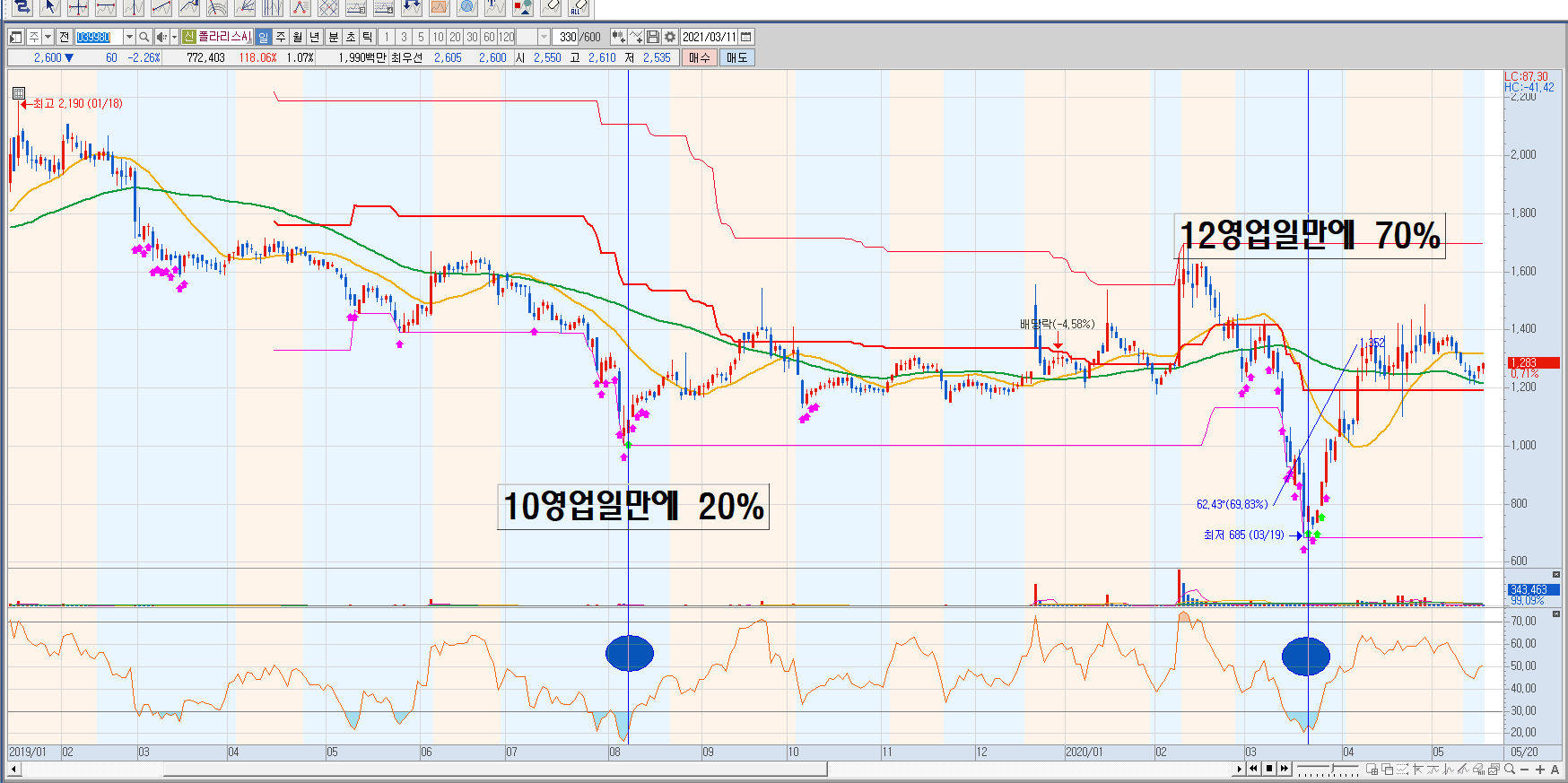
Task: Click the green 신 button
Action: point(188,37)
